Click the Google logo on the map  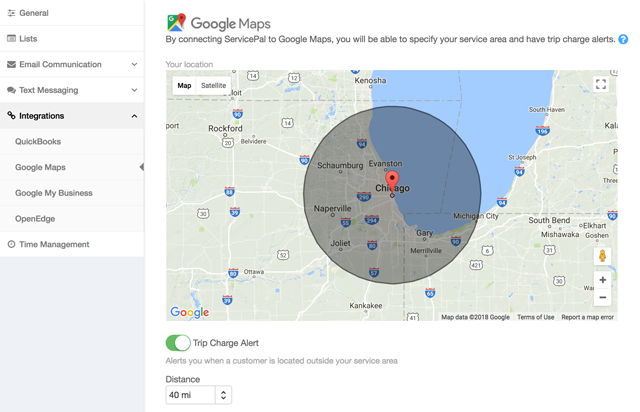pos(189,312)
